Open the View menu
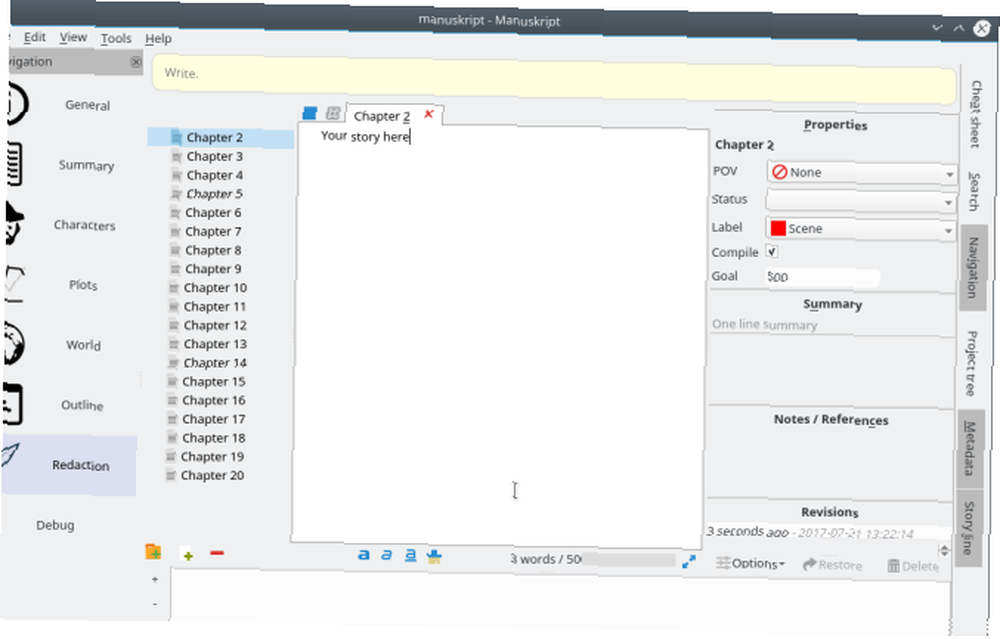Viewport: 1000px width, 639px height. [73, 38]
